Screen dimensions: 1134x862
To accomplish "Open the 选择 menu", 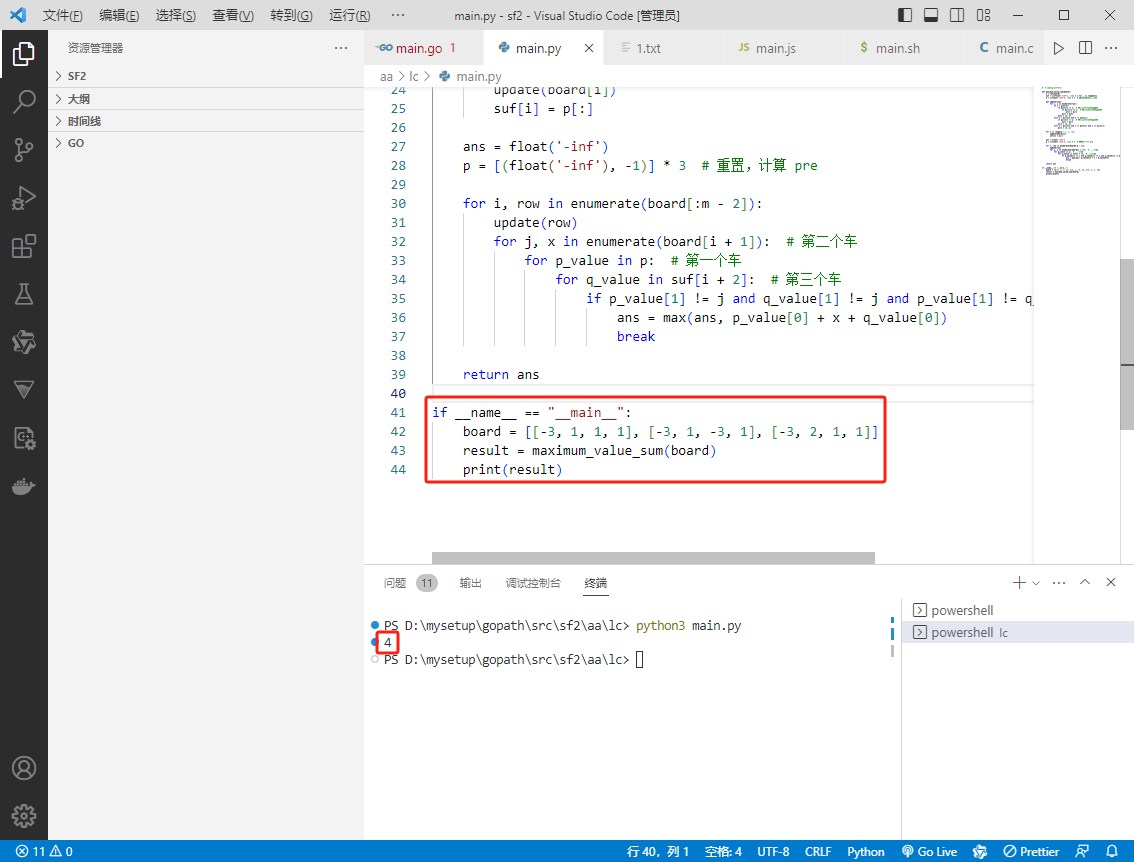I will 176,15.
